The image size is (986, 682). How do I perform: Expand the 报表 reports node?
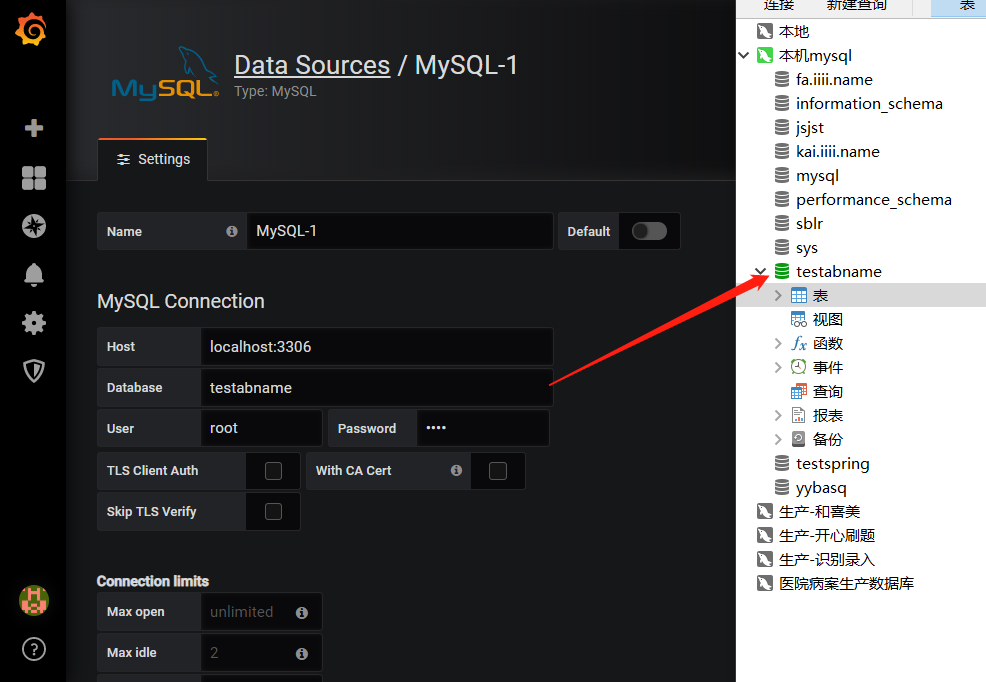coord(778,415)
